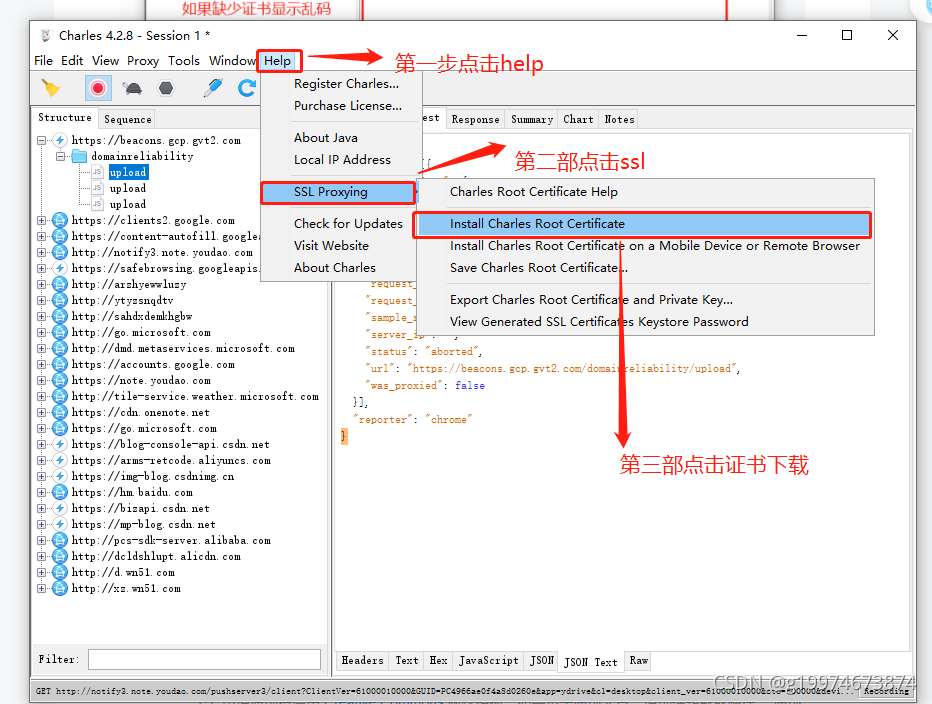This screenshot has height=704, width=932.
Task: Switch to the JavaScript bottom tab
Action: pyautogui.click(x=489, y=661)
